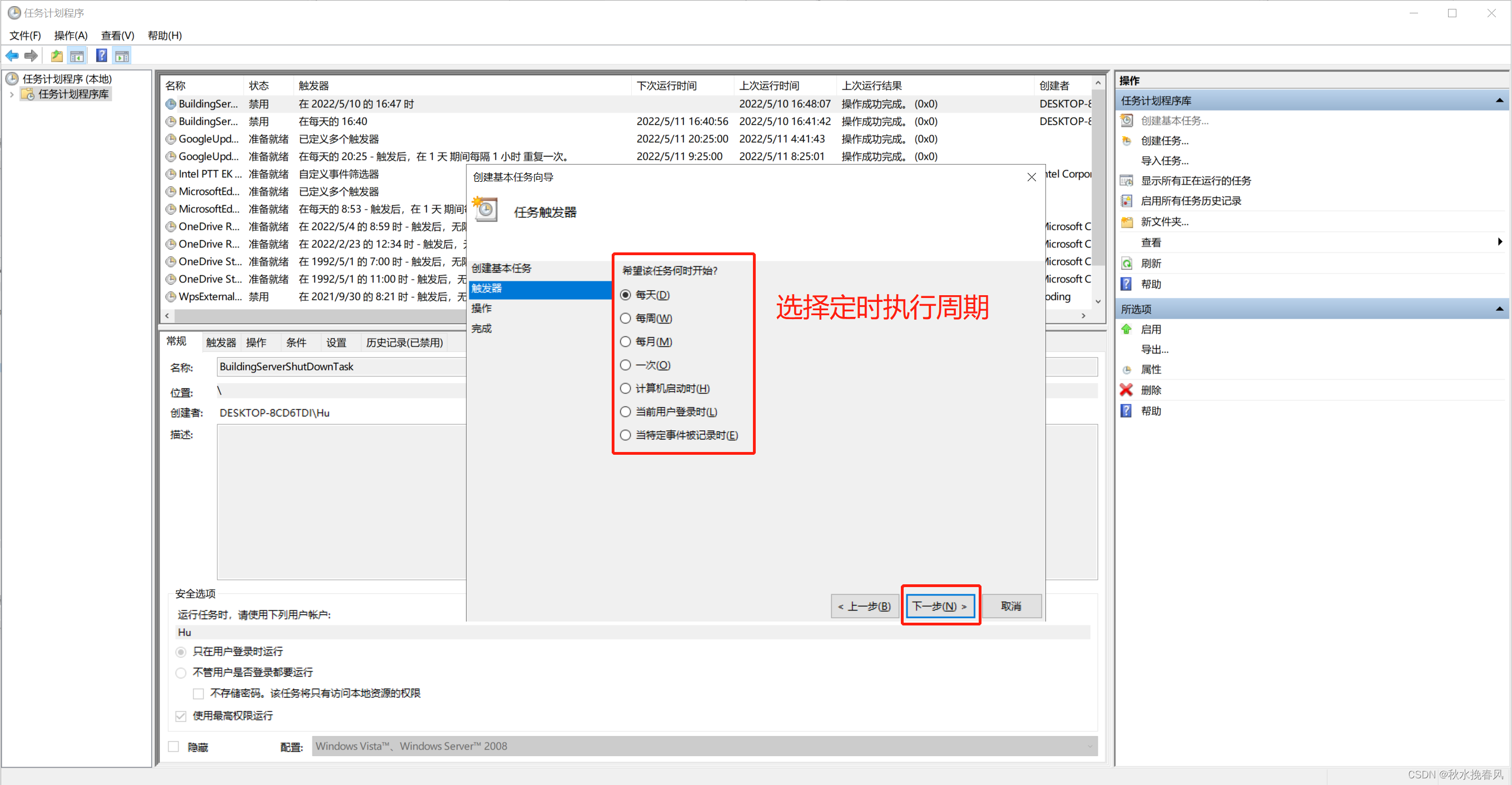Click the Back arrow toolbar icon
The width and height of the screenshot is (1512, 785).
coord(12,56)
